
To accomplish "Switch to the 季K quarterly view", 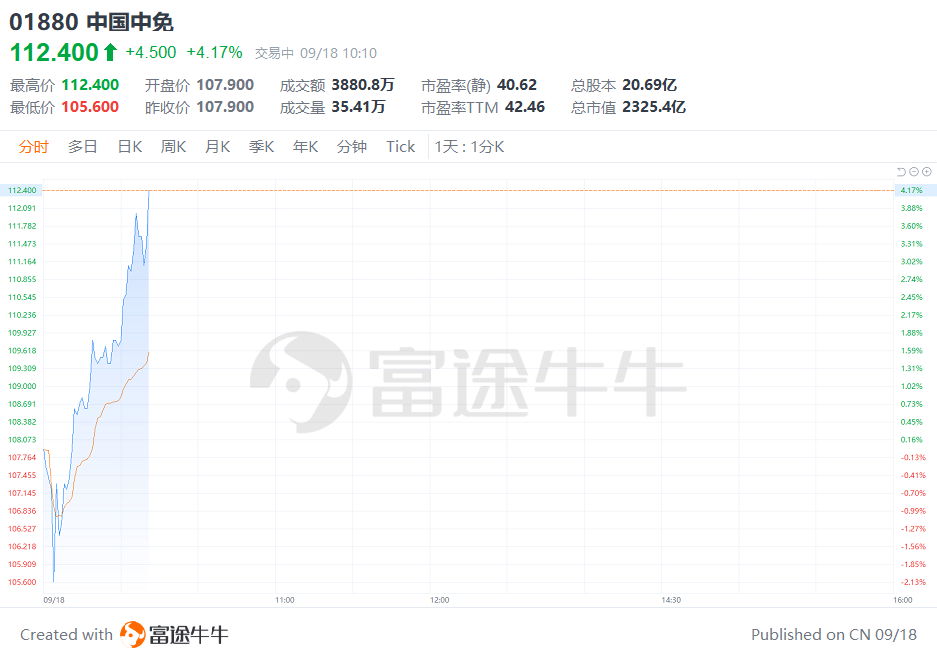I will click(x=261, y=146).
